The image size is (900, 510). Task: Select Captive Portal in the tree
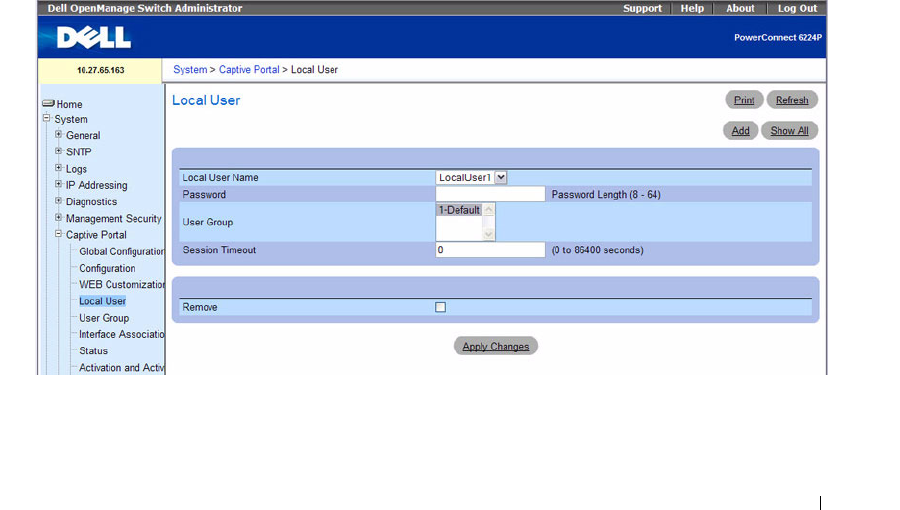click(96, 235)
